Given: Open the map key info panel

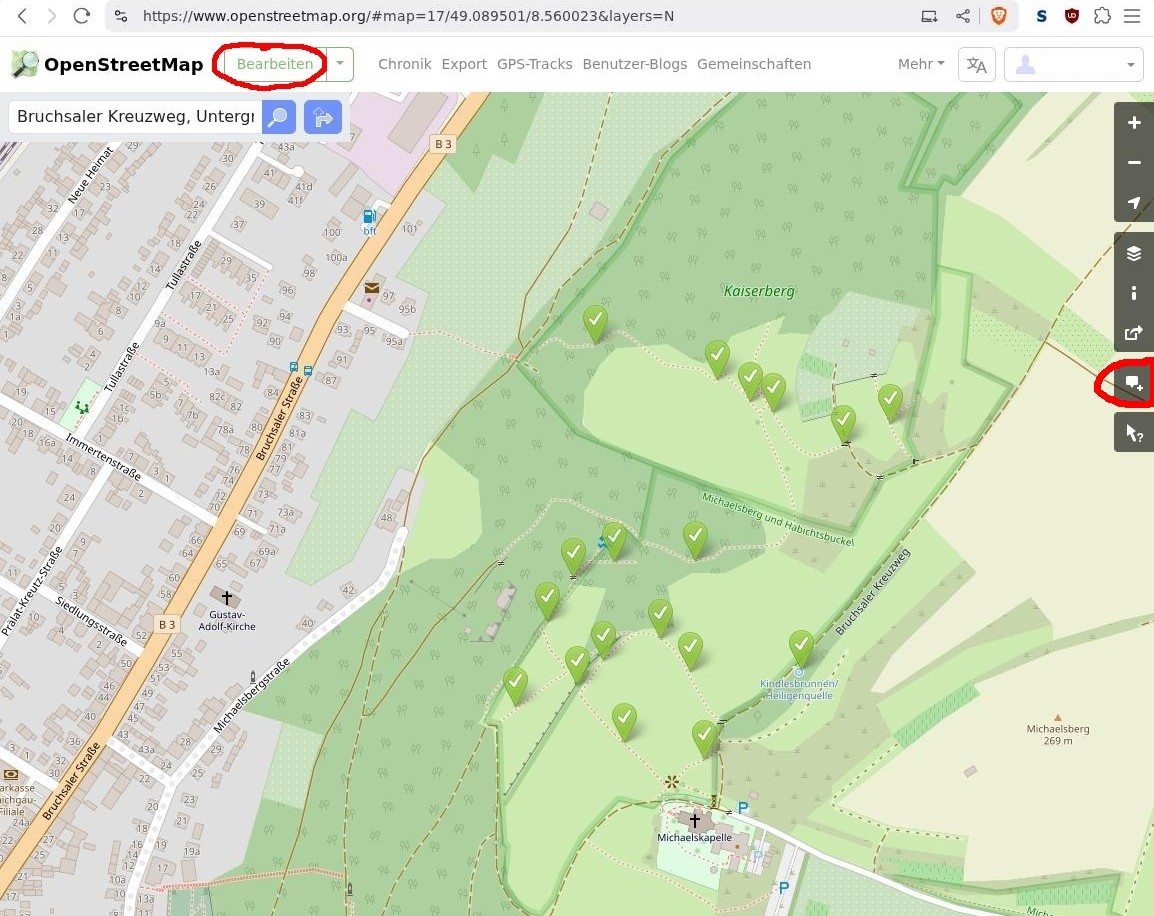Looking at the screenshot, I should [1134, 293].
